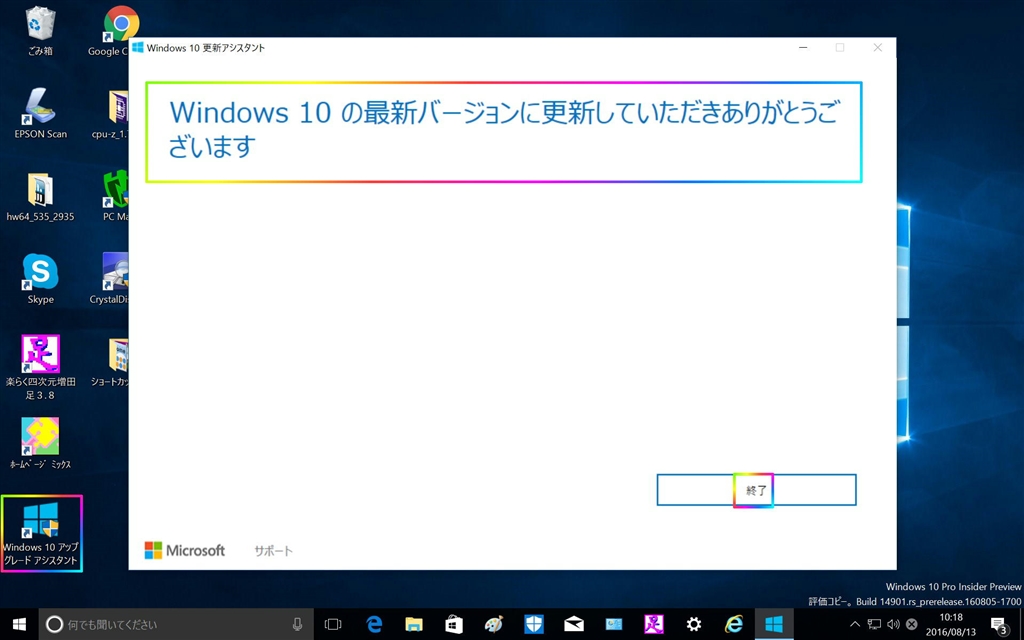
Task: Show hidden system tray icons
Action: [x=855, y=624]
